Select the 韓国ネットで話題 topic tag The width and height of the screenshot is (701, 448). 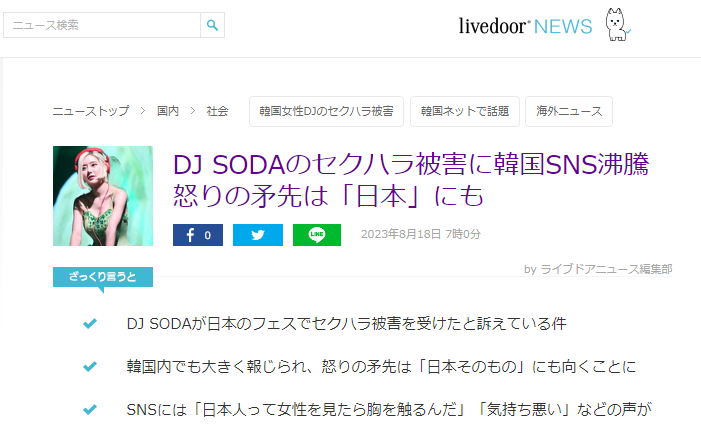465,111
